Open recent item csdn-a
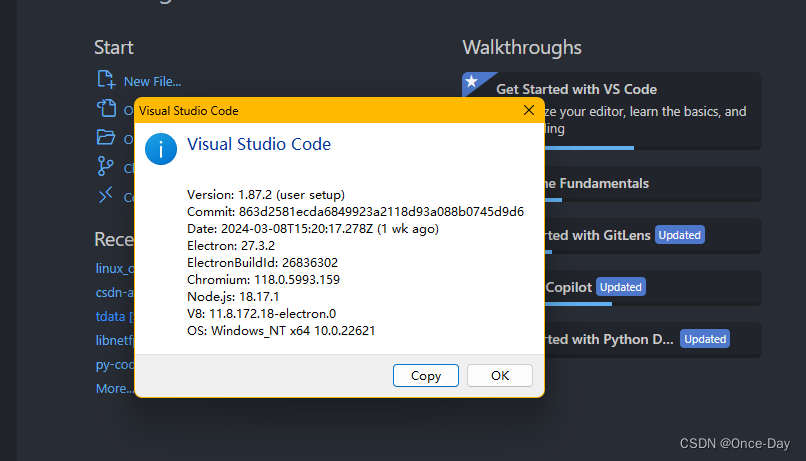The image size is (806, 461). pyautogui.click(x=115, y=292)
